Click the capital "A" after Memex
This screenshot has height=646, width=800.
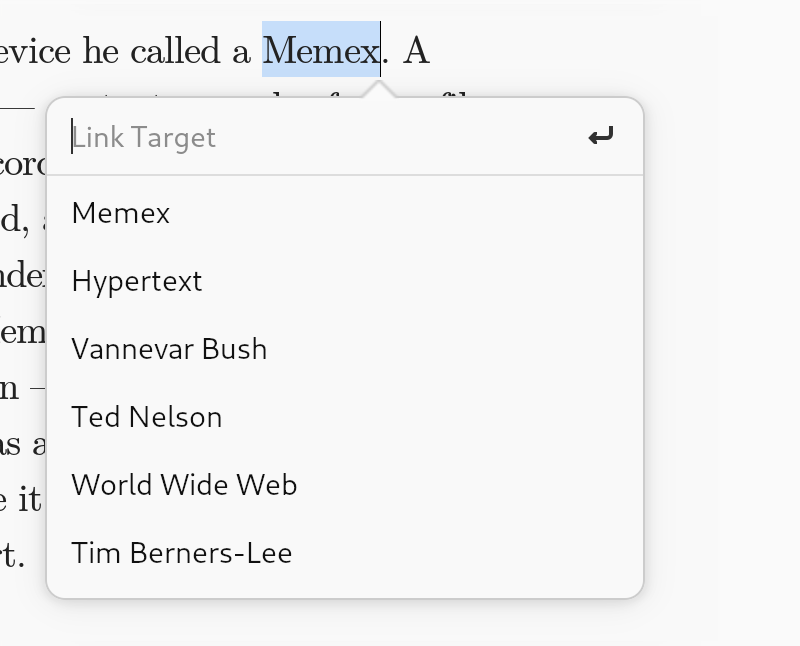(416, 50)
